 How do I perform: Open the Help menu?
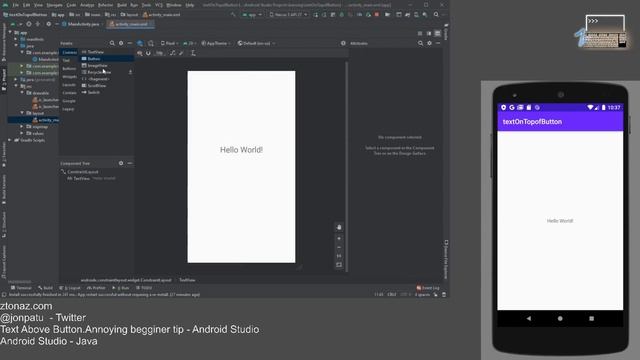pos(190,5)
